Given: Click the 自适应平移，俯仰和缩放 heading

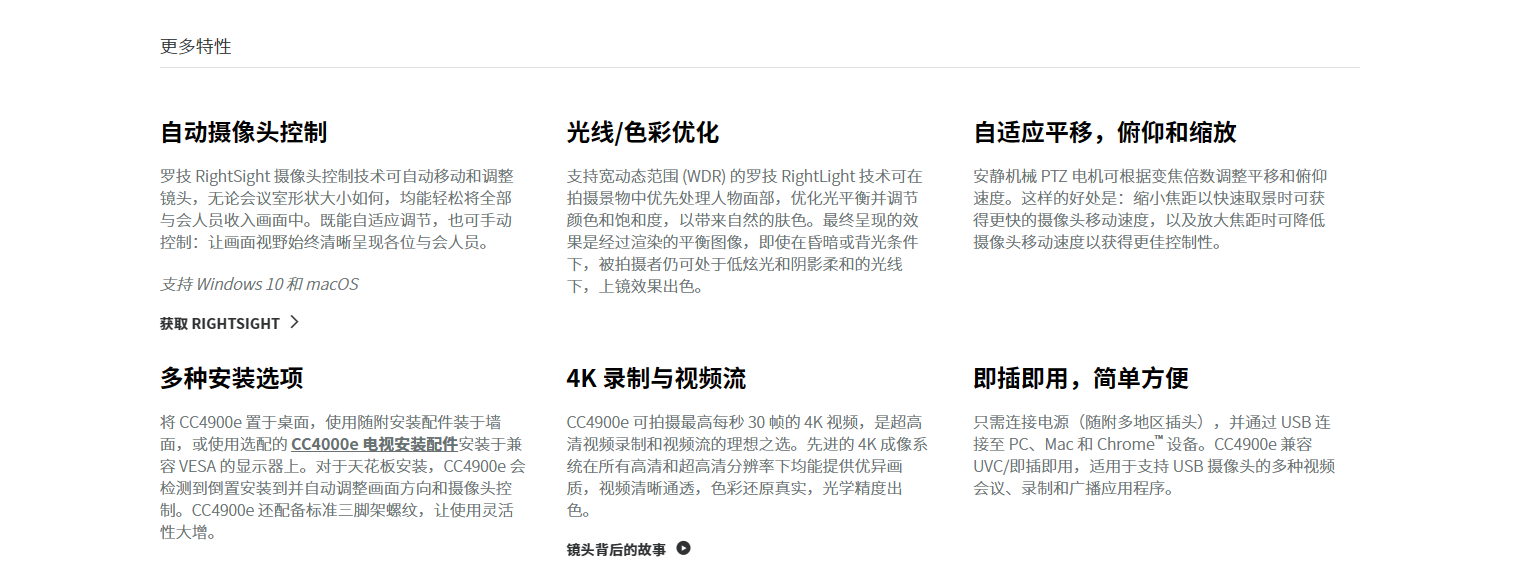Looking at the screenshot, I should [1105, 132].
